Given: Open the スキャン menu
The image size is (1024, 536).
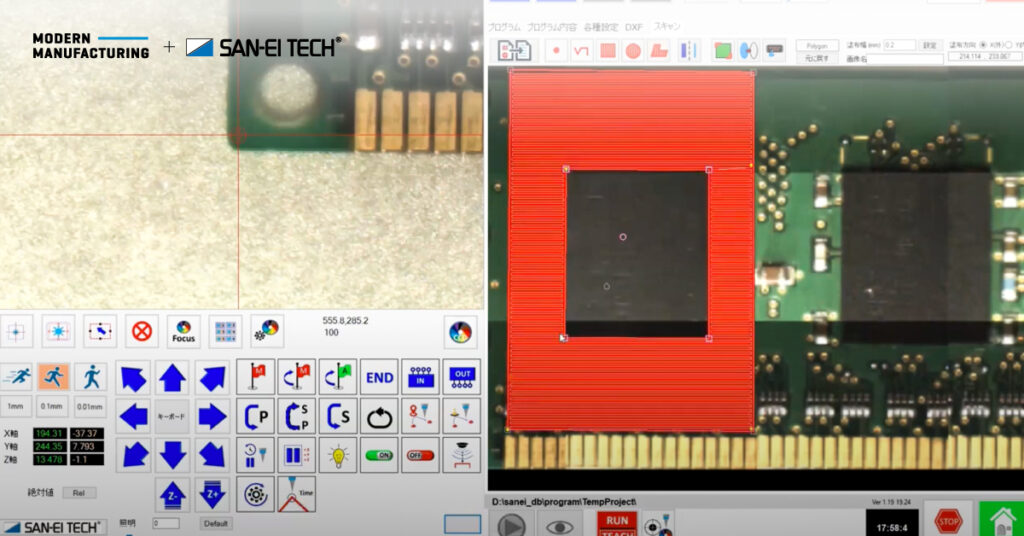Looking at the screenshot, I should [666, 27].
